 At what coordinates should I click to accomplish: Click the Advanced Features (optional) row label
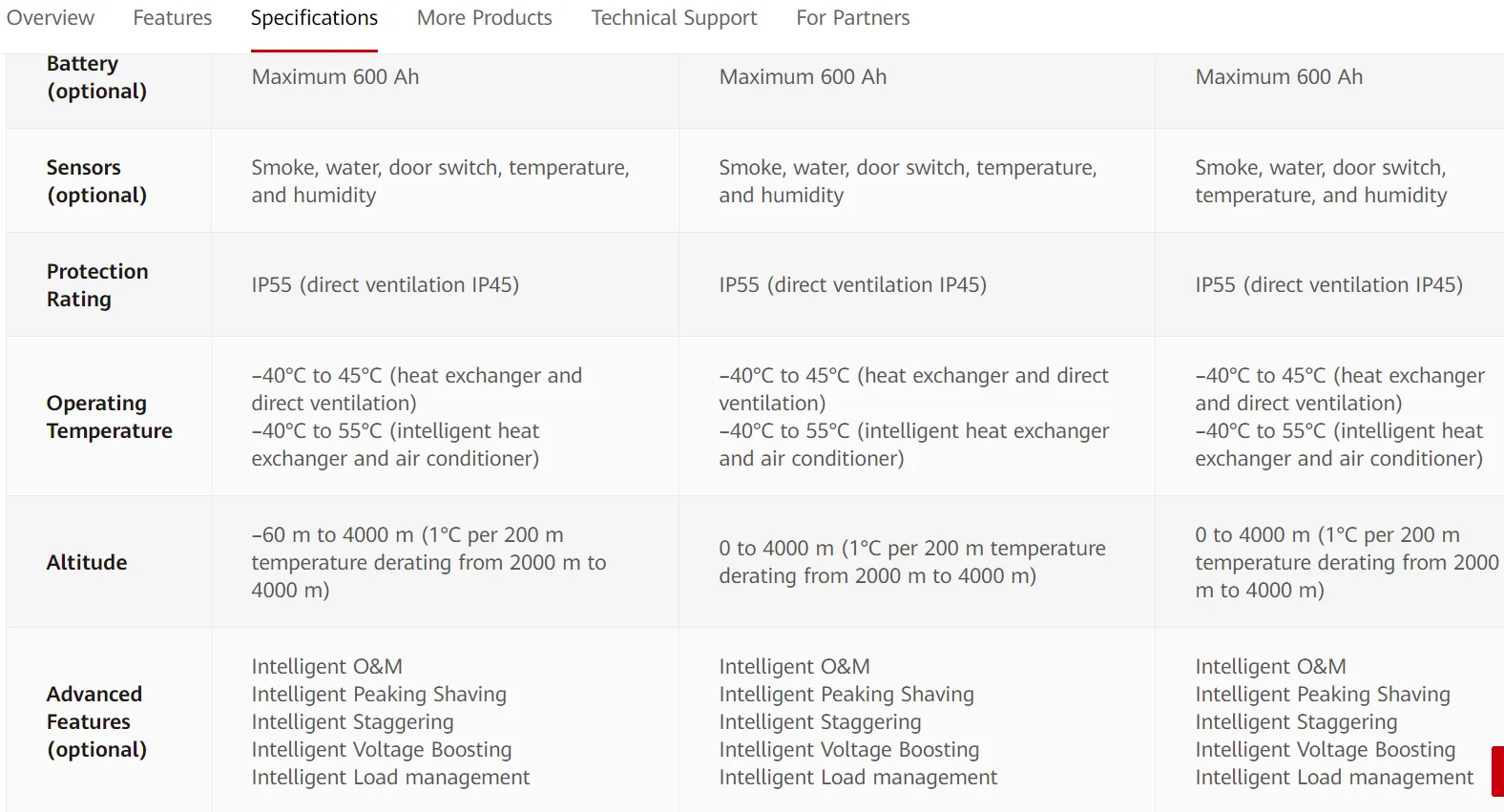pos(96,721)
